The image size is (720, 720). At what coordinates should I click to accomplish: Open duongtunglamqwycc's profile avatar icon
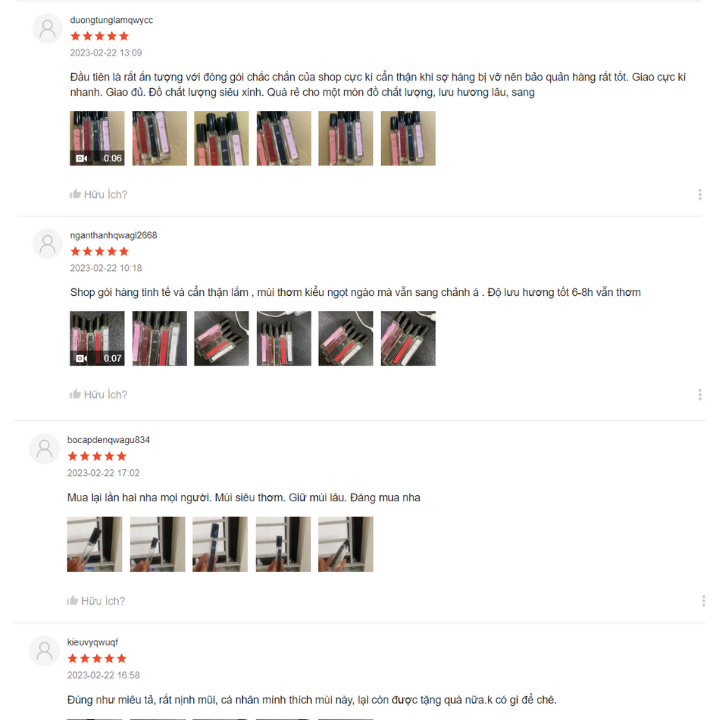47,28
